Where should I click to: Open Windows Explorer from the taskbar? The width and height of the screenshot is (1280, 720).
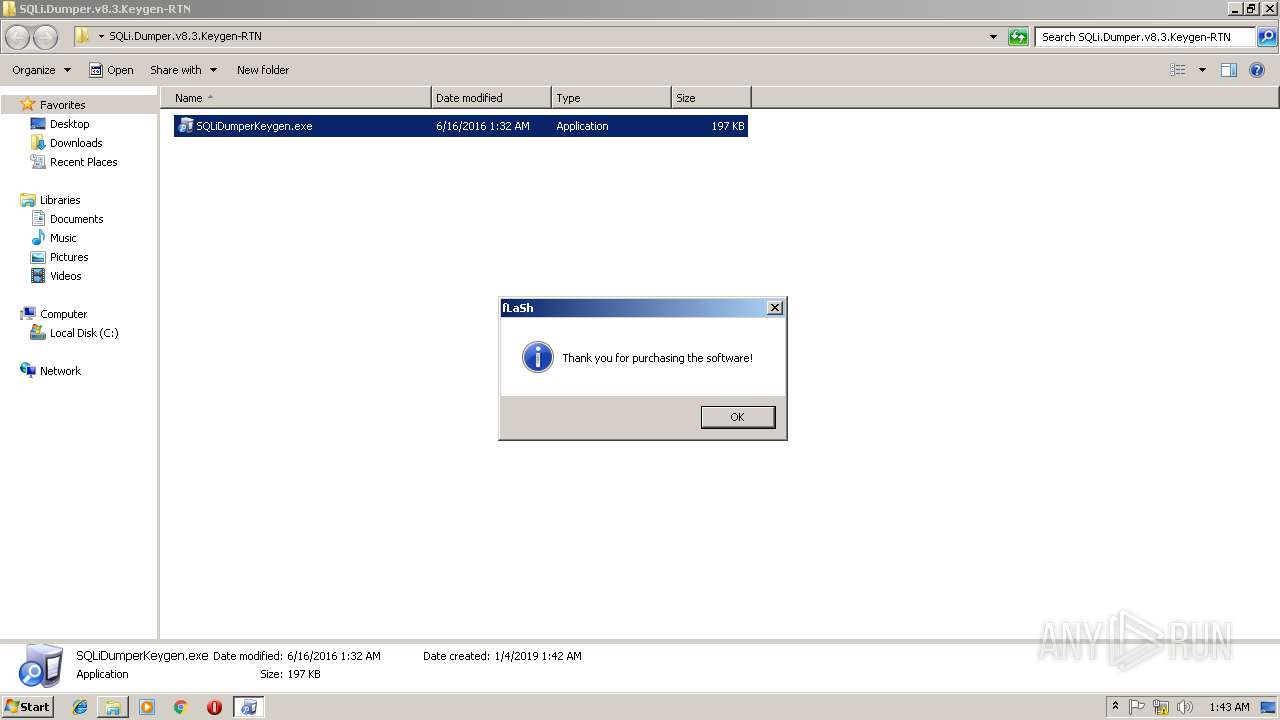point(113,707)
